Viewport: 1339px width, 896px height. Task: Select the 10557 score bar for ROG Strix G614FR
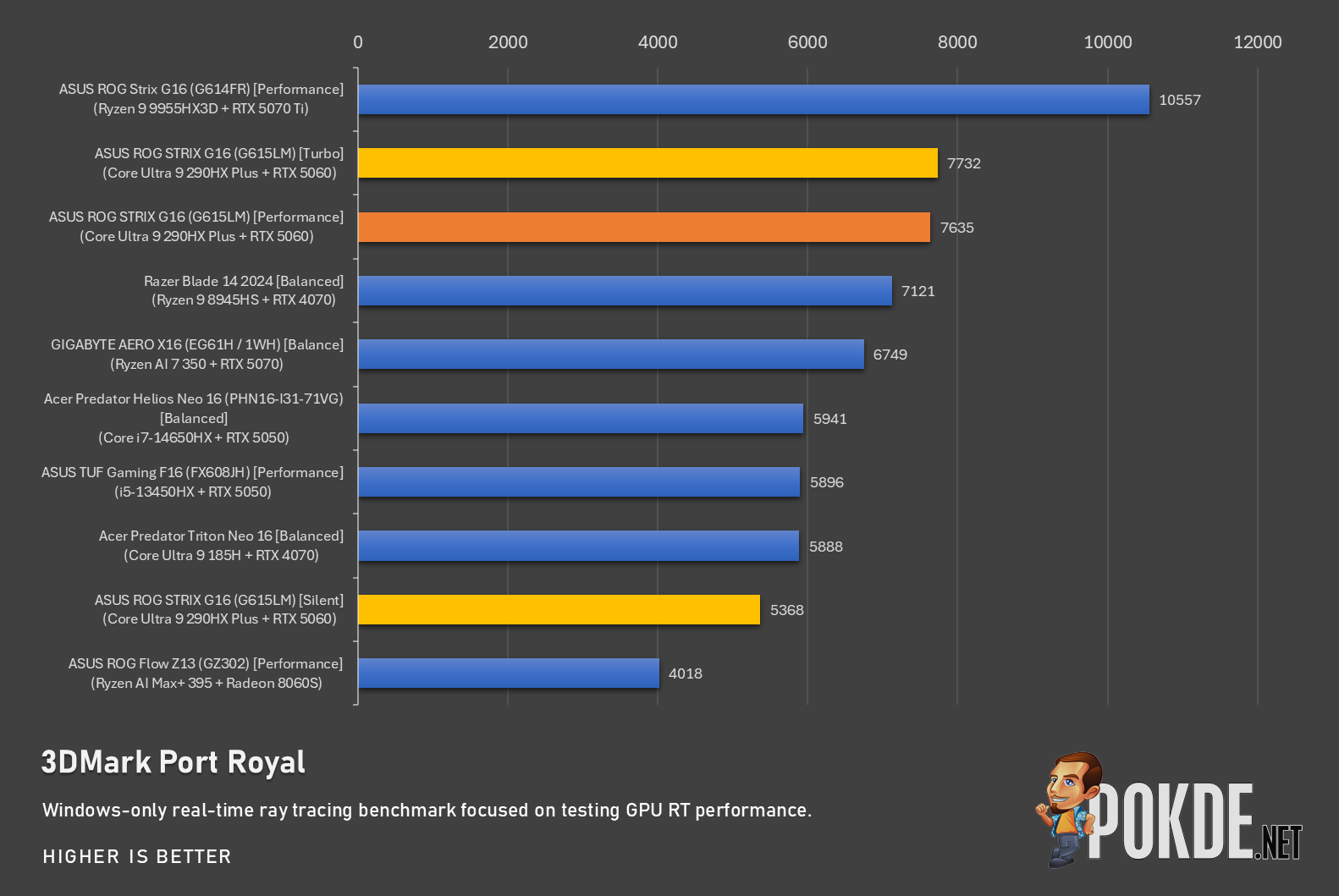753,99
